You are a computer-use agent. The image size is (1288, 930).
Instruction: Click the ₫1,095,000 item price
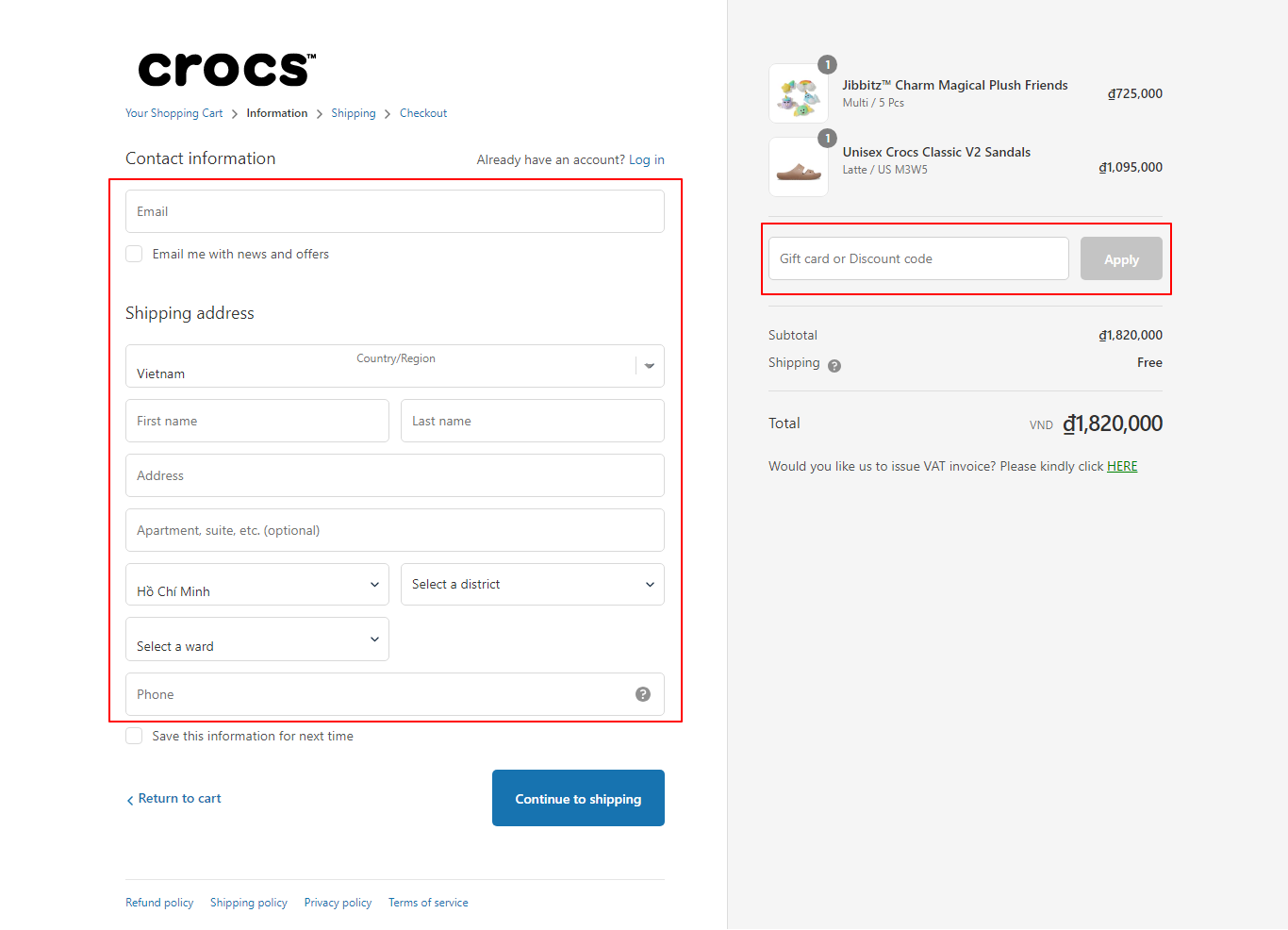coord(1131,167)
